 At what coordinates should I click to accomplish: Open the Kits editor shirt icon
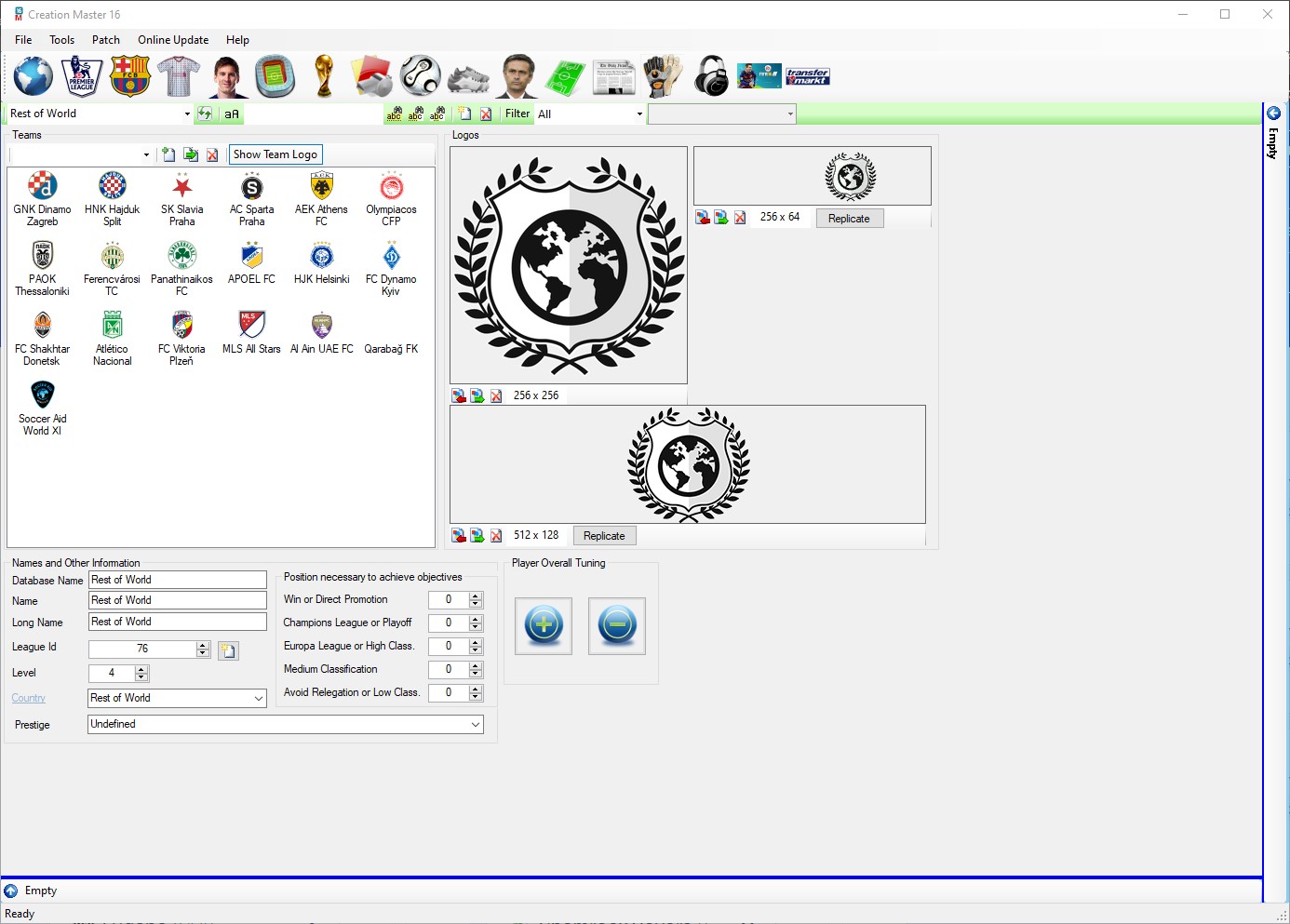click(179, 76)
